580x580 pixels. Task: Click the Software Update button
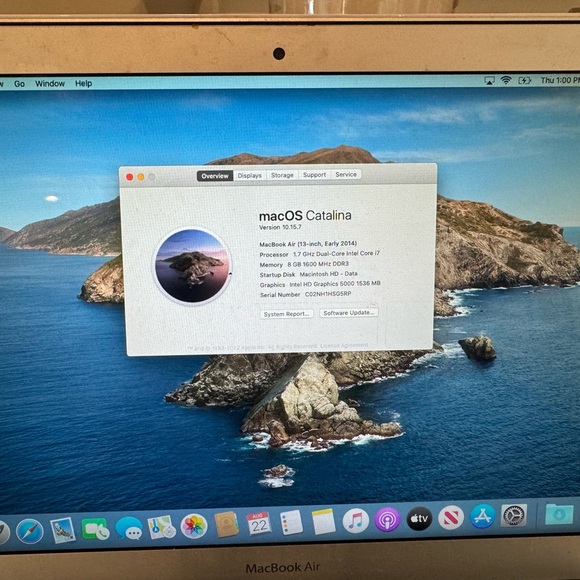coord(349,313)
